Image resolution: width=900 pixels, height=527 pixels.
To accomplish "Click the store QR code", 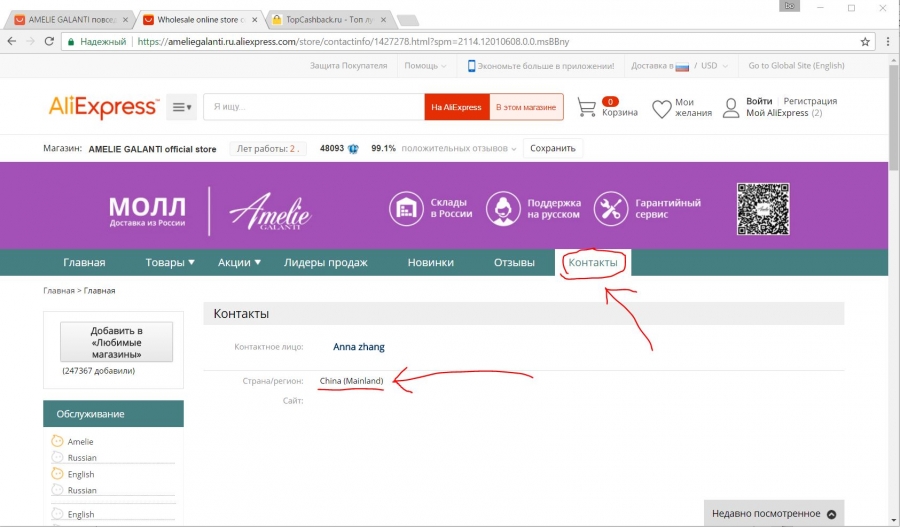I will [x=763, y=209].
